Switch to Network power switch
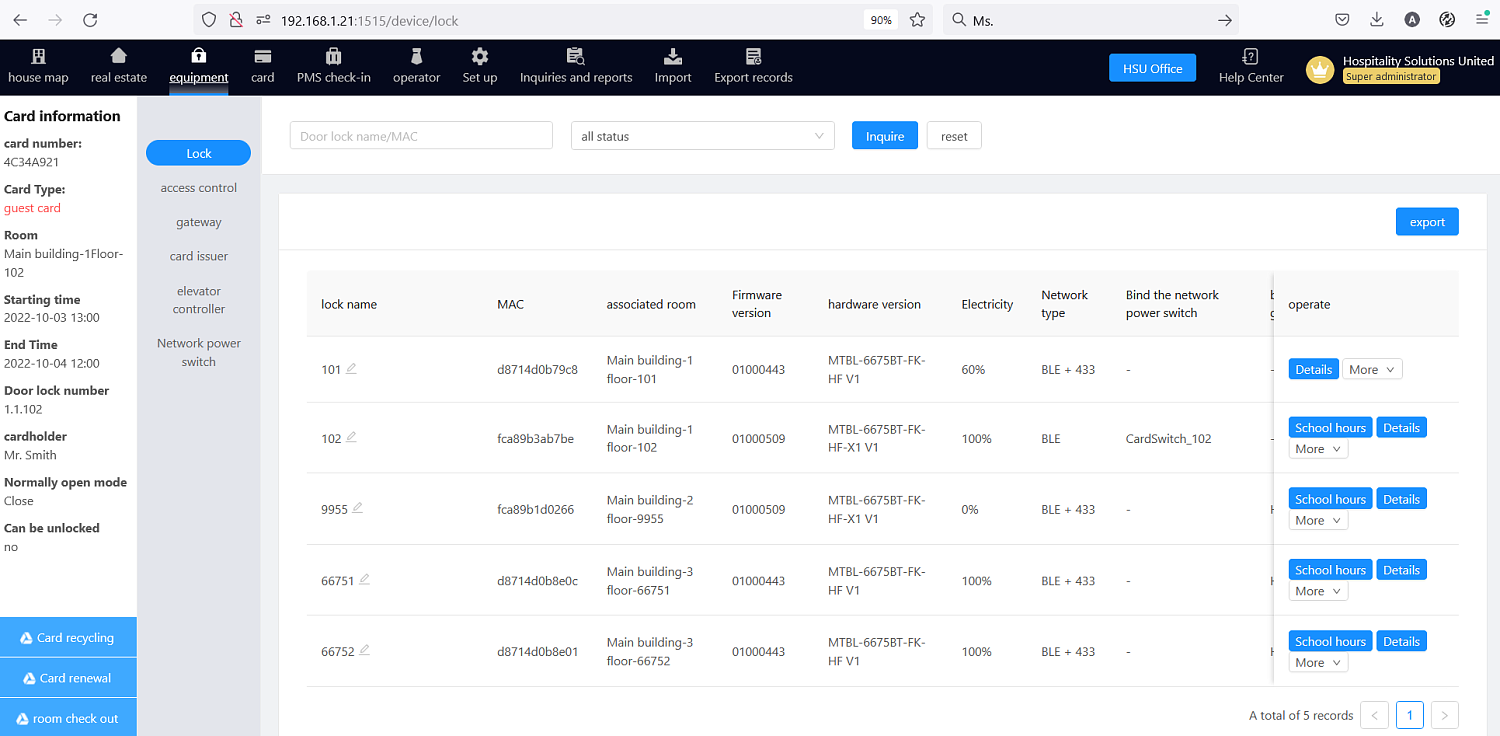 (198, 352)
